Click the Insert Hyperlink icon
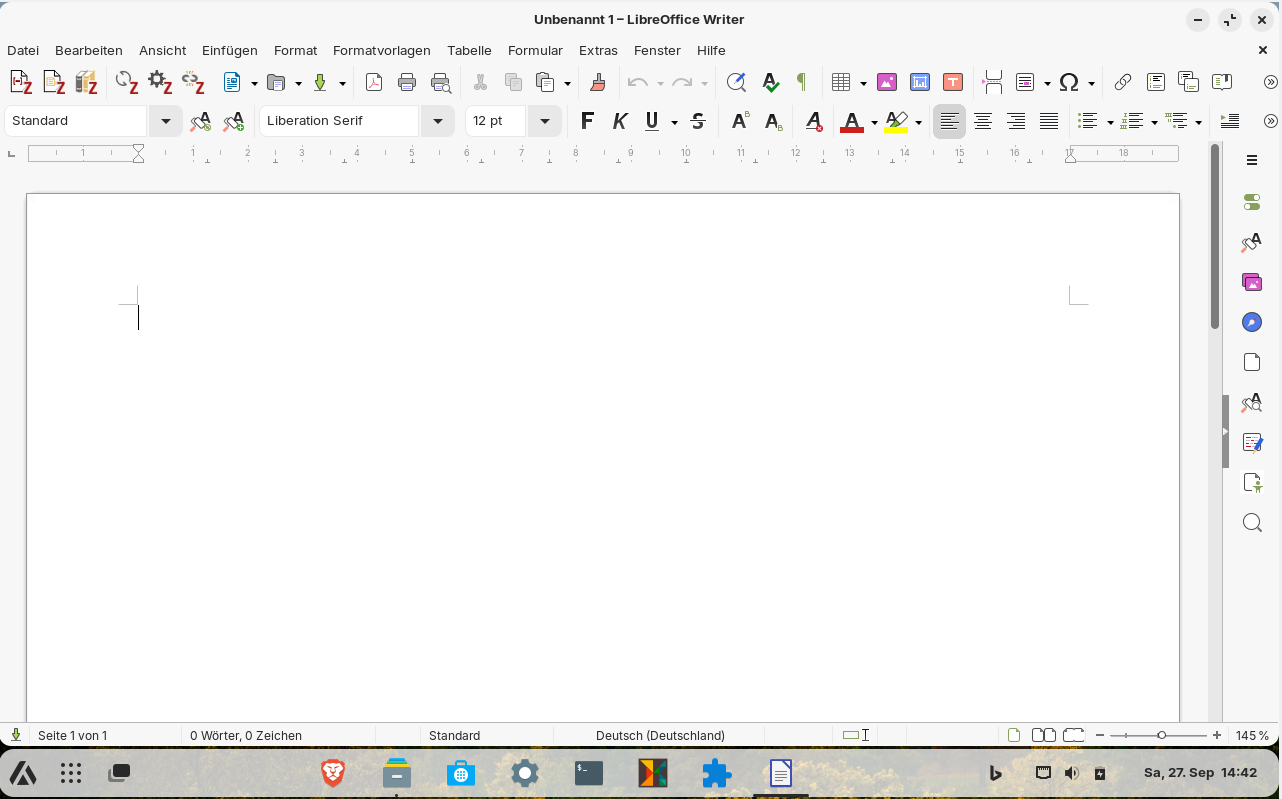The height and width of the screenshot is (799, 1282). (x=1123, y=83)
